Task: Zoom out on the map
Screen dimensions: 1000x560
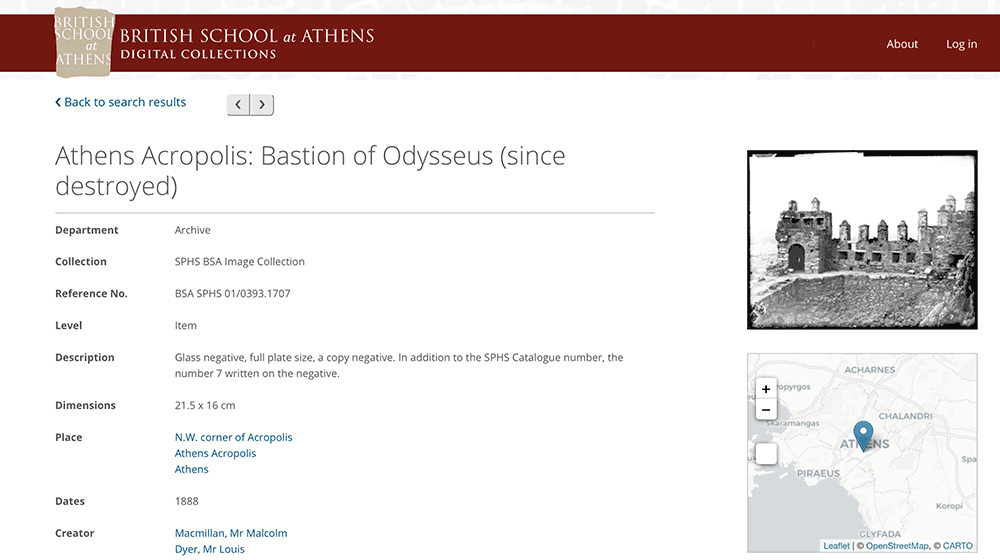Action: coord(766,410)
